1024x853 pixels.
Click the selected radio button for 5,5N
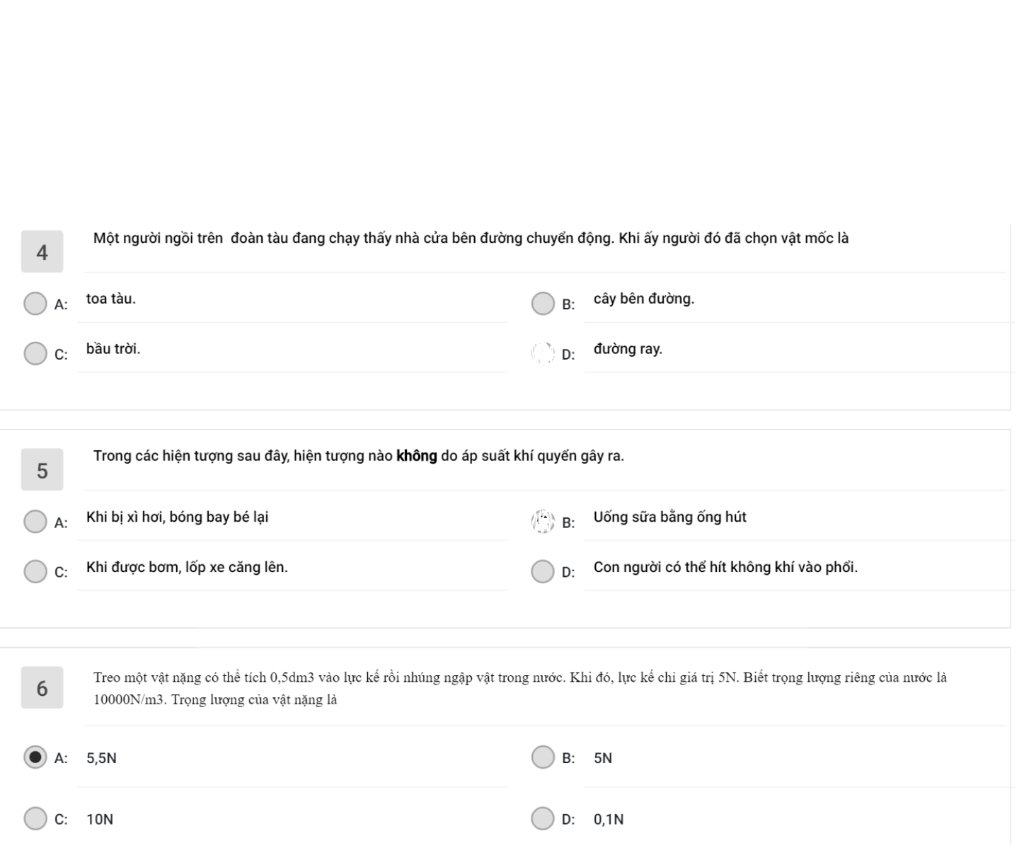35,758
